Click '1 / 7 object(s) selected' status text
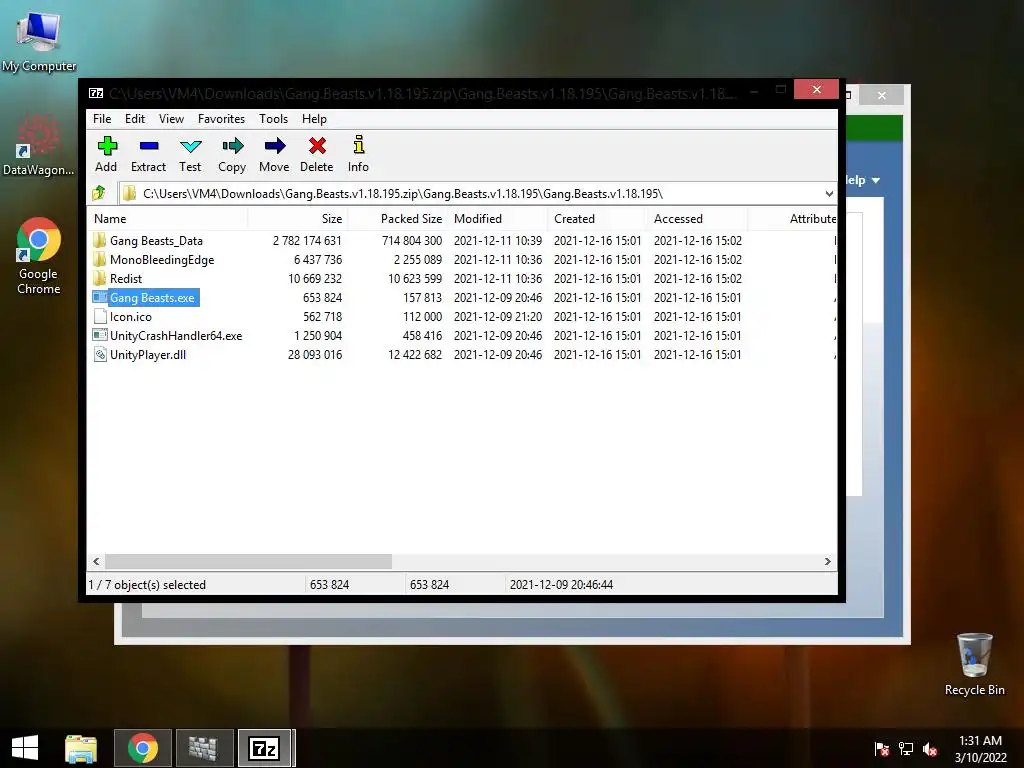Image resolution: width=1024 pixels, height=768 pixels. point(147,584)
